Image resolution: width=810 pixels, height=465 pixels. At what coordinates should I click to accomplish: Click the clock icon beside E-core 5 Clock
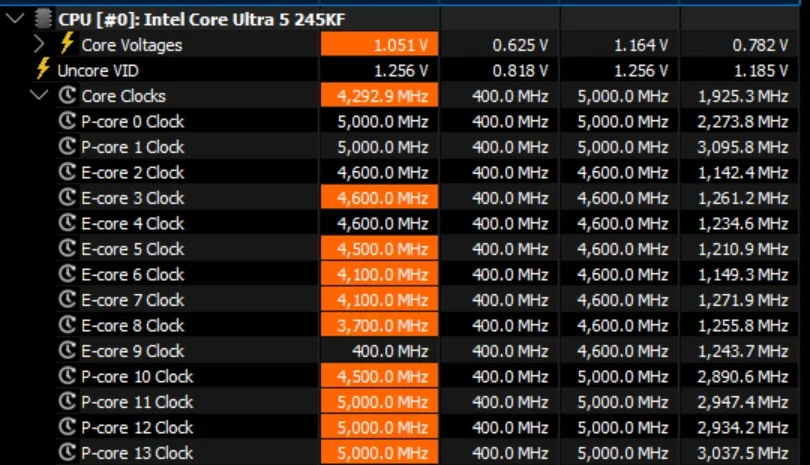[68, 249]
